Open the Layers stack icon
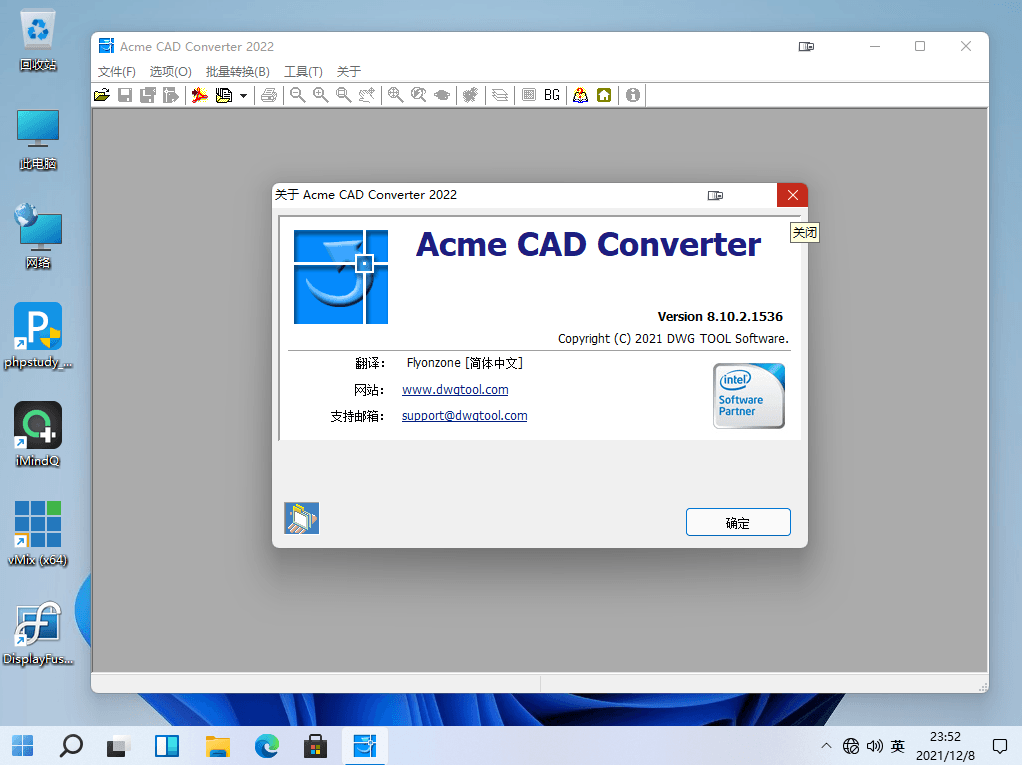 coord(500,95)
